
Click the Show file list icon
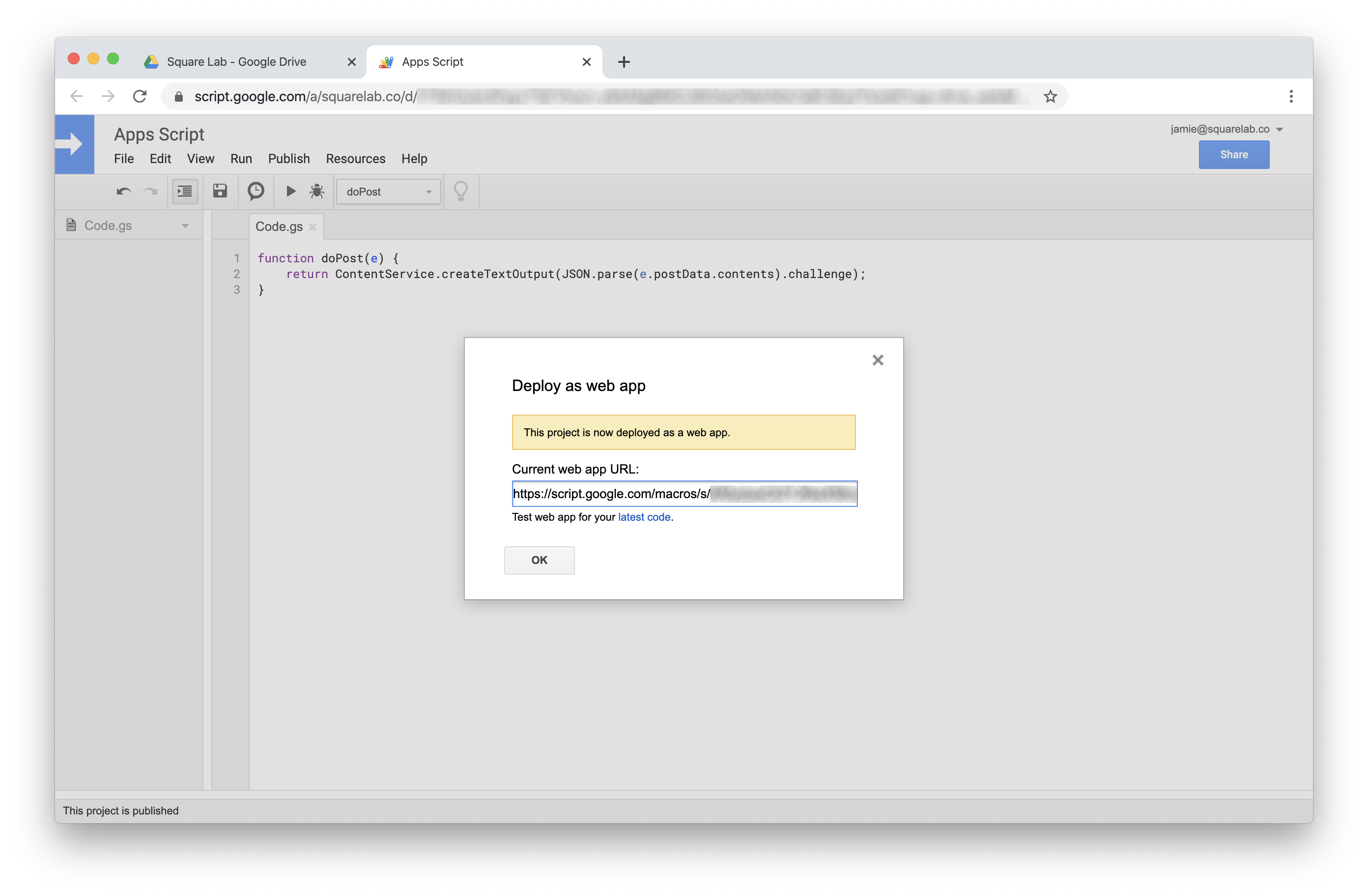(183, 191)
